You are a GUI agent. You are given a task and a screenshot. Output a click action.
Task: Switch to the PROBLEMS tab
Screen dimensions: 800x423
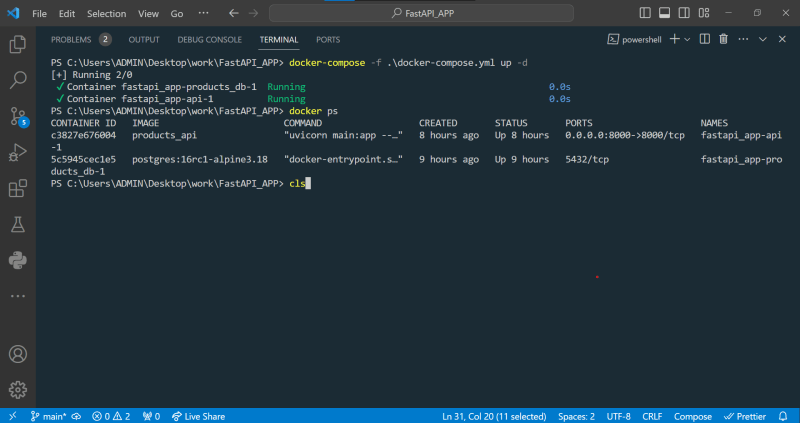click(x=71, y=39)
